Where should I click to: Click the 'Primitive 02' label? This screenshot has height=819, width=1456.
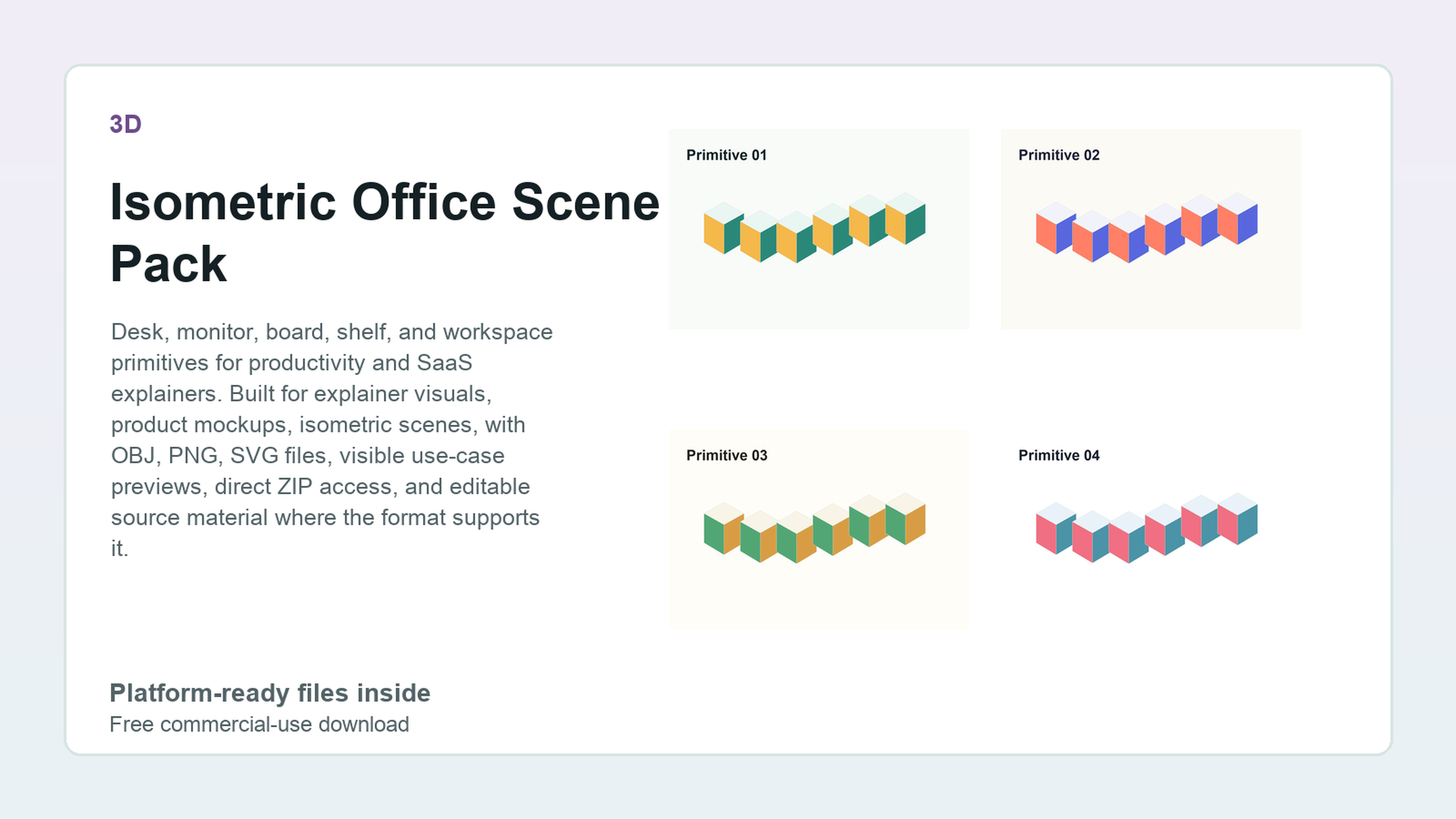tap(1059, 155)
